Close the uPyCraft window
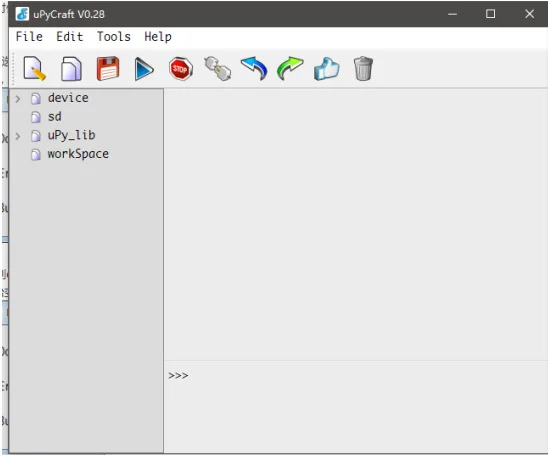The width and height of the screenshot is (548, 455). (x=529, y=14)
